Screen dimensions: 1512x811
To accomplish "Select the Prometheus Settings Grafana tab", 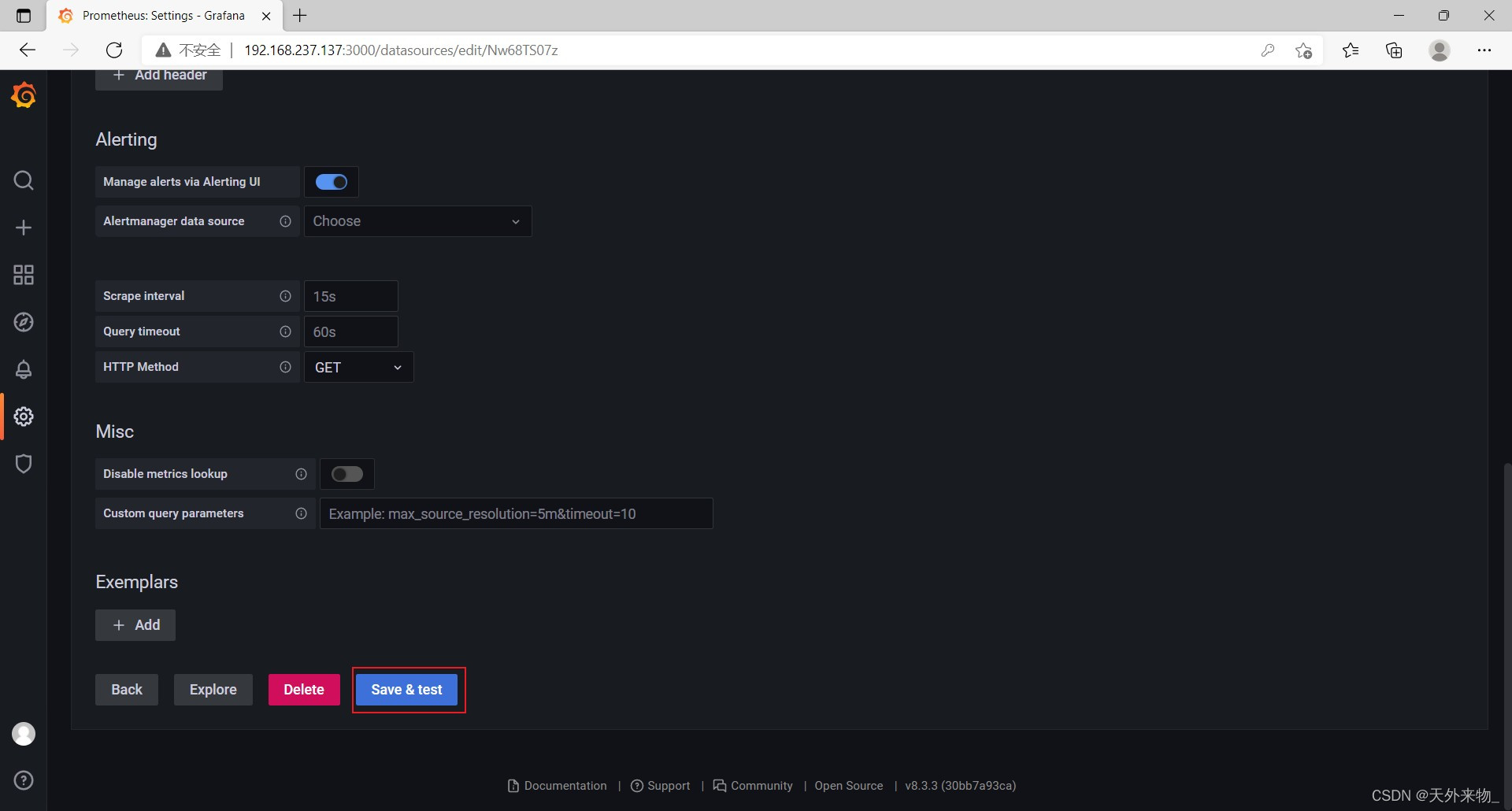I will click(162, 16).
